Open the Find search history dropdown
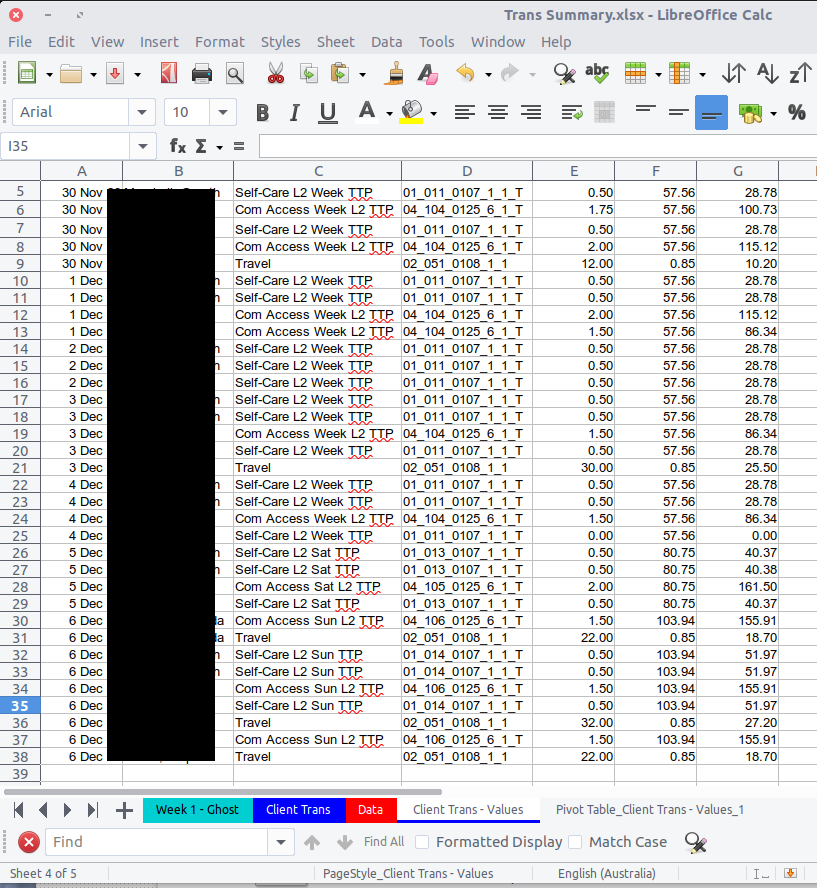Viewport: 817px width, 888px height. (282, 842)
